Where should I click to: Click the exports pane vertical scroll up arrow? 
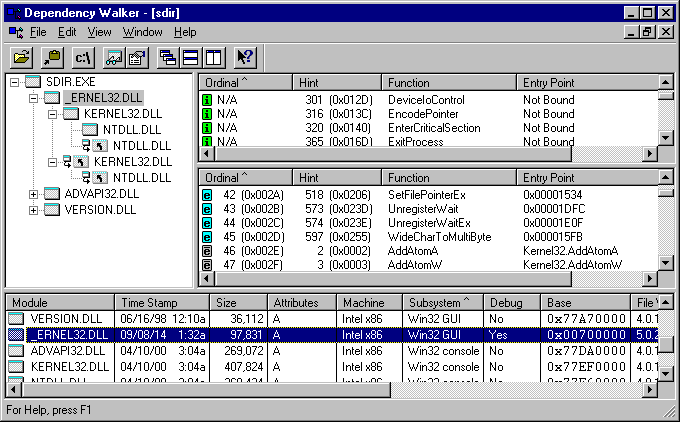coord(666,177)
